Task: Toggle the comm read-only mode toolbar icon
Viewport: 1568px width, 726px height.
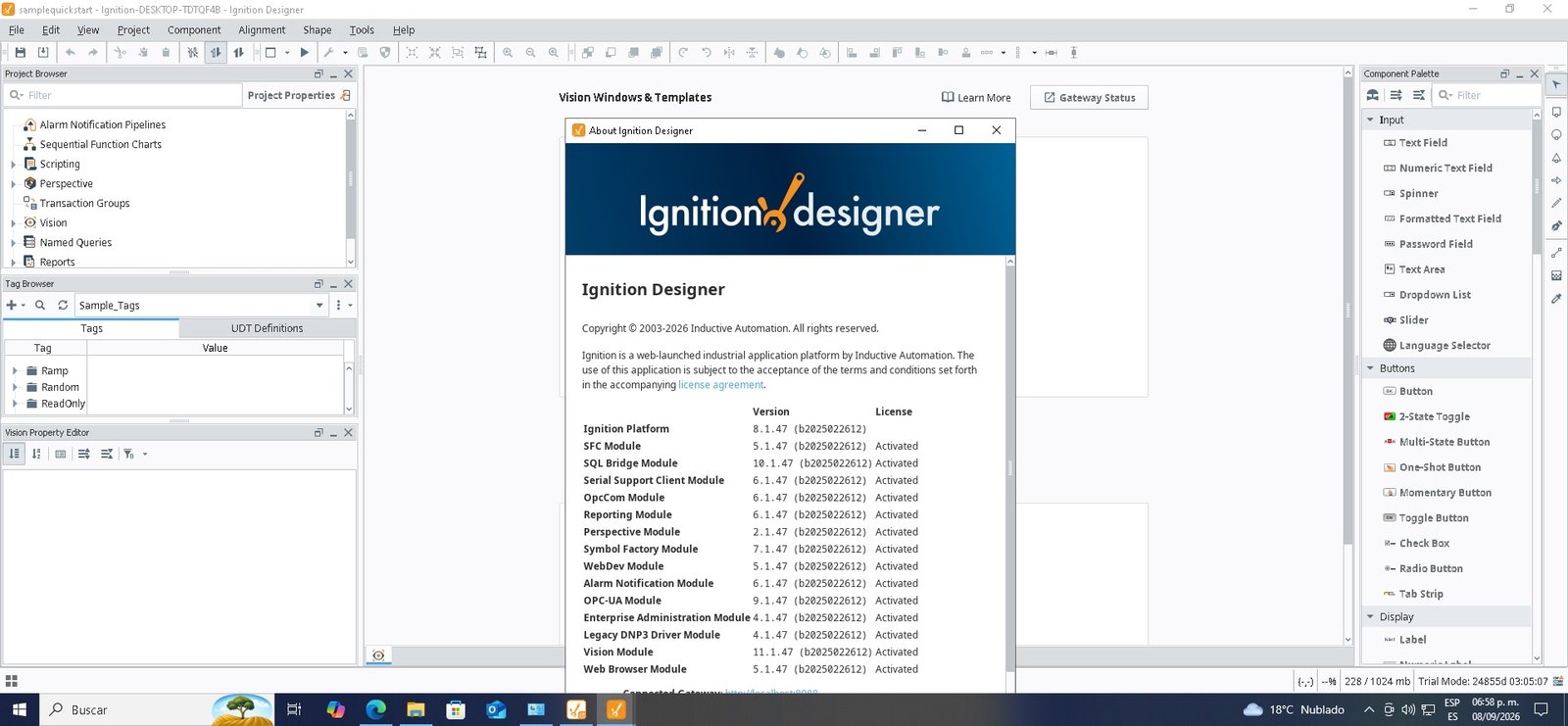Action: 238,53
